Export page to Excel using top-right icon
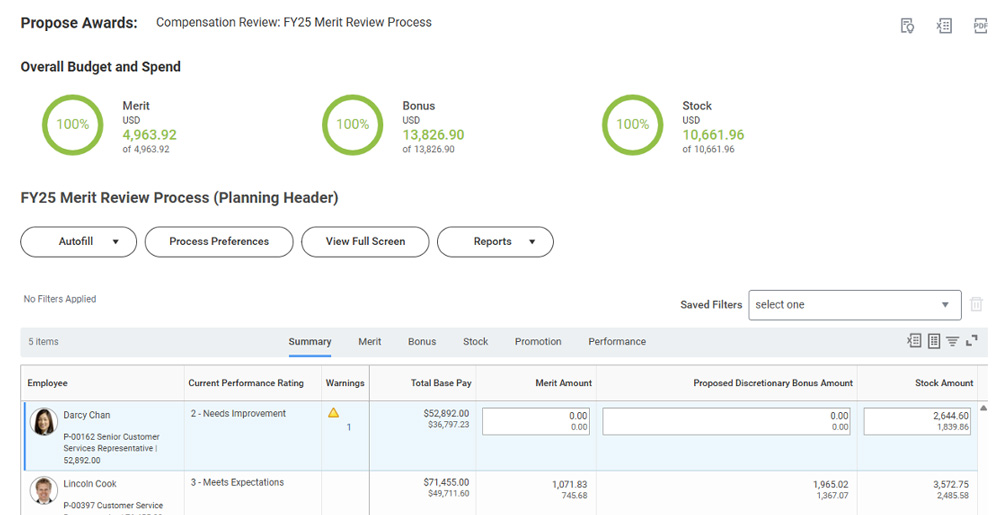 click(944, 26)
